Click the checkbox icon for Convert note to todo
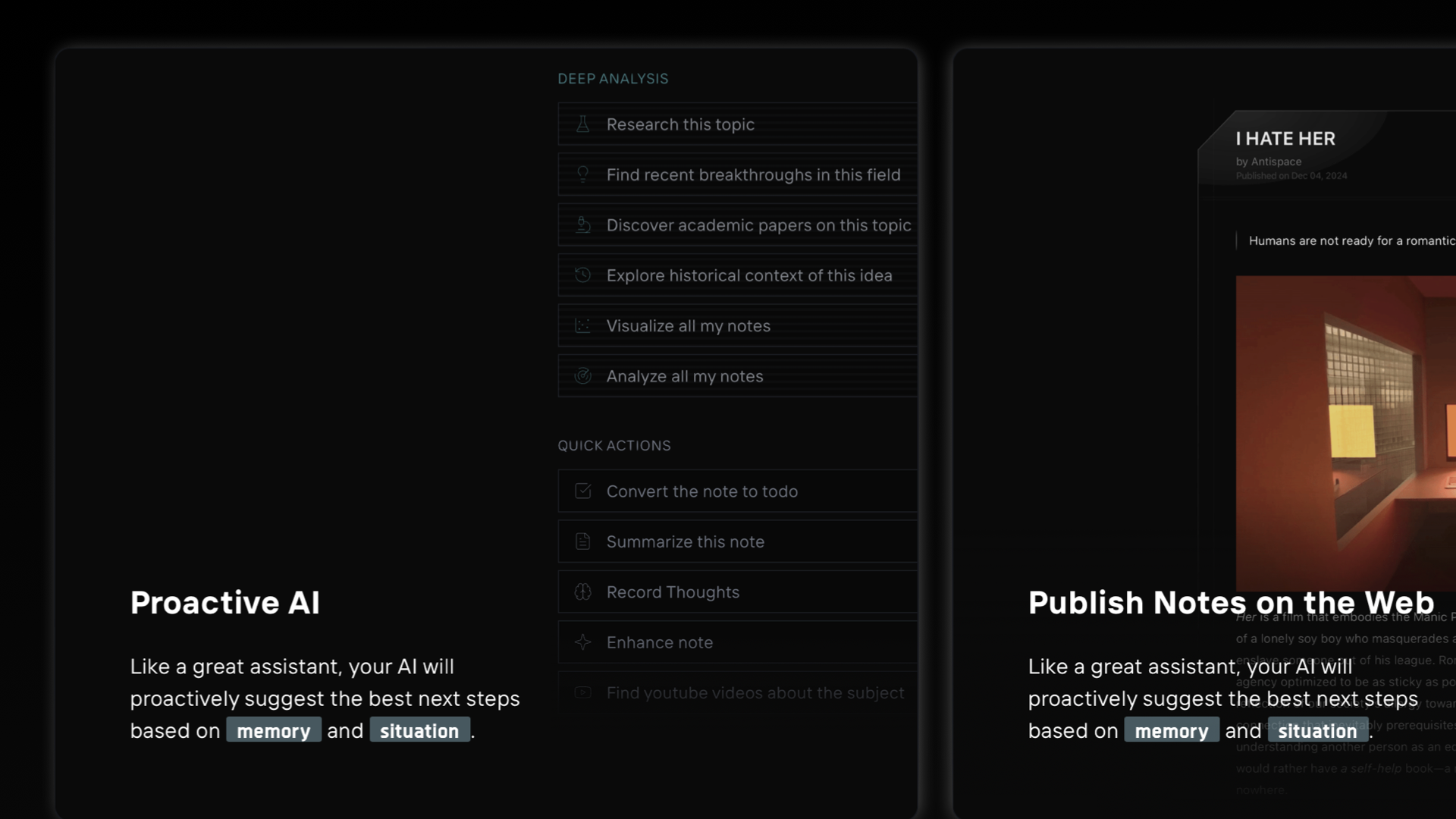The image size is (1456, 819). [582, 491]
